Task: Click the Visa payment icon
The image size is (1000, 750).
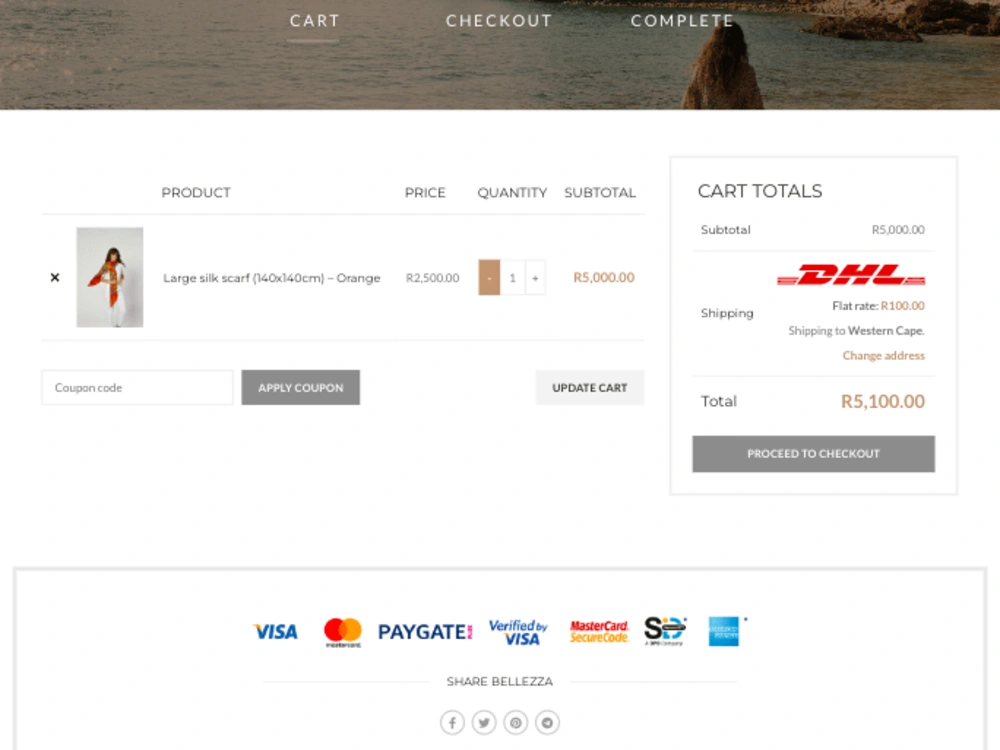Action: 275,631
